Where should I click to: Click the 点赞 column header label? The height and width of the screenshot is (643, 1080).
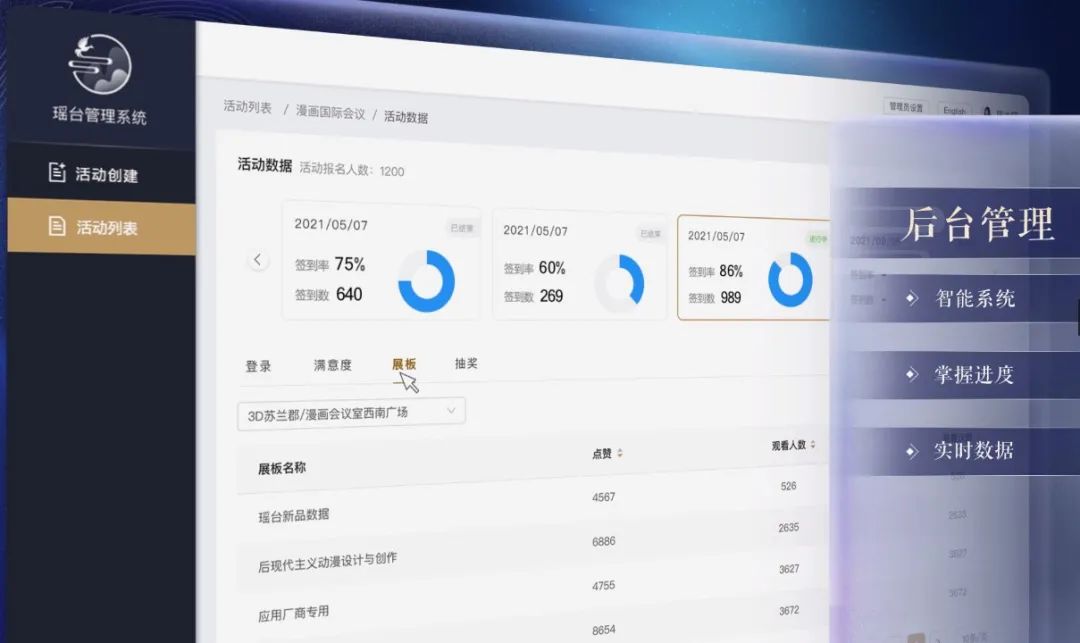coord(602,454)
